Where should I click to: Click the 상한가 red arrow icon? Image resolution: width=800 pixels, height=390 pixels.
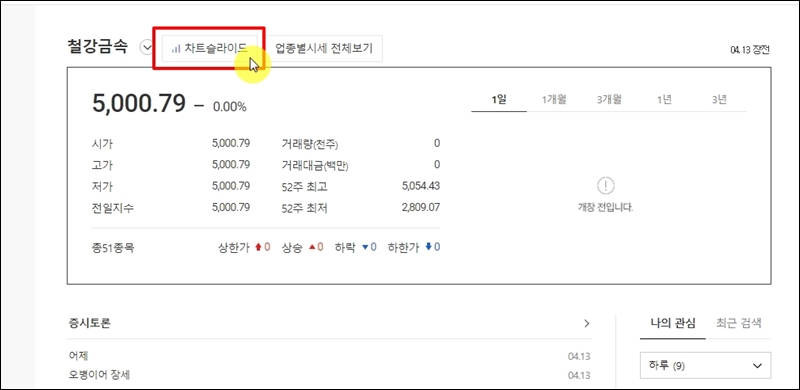click(258, 248)
